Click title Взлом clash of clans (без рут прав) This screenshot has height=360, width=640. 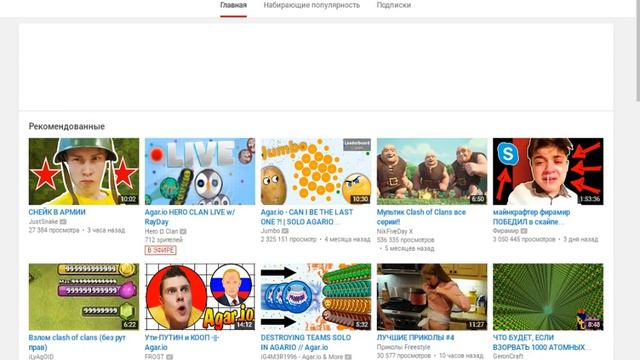[77, 342]
